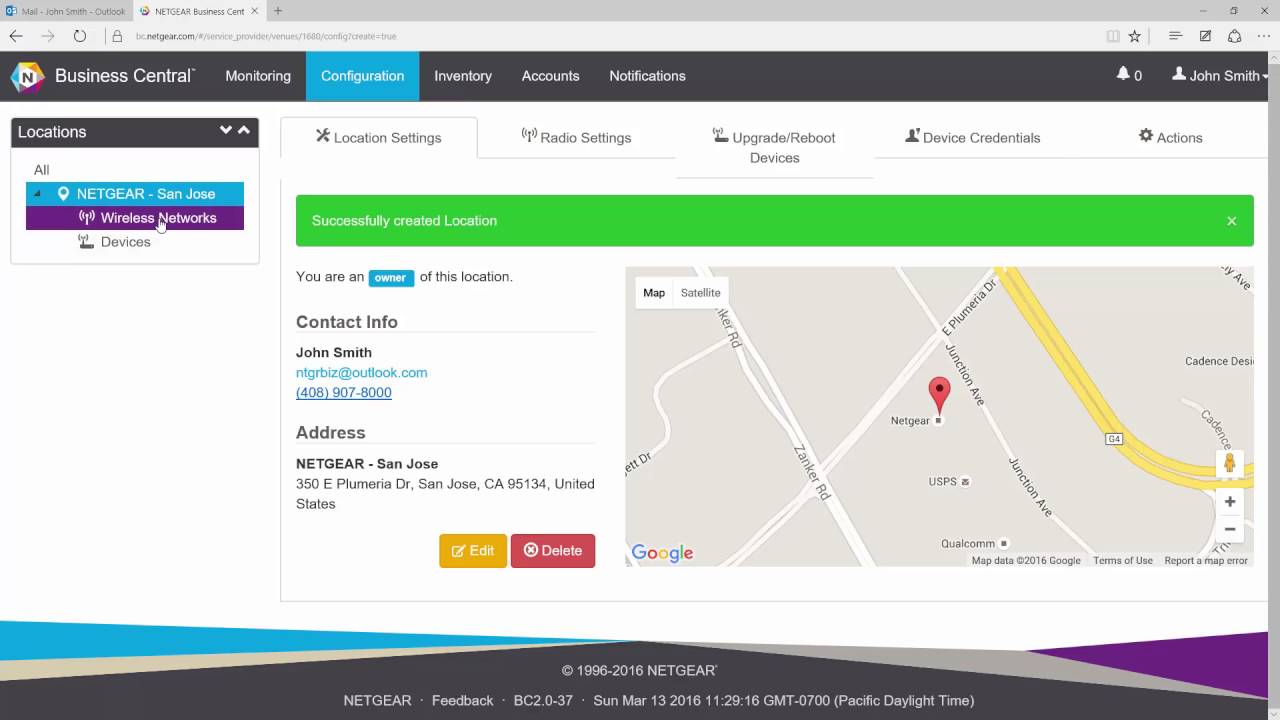Screen dimensions: 1280x720
Task: Click the Feedback footer link
Action: pos(462,701)
